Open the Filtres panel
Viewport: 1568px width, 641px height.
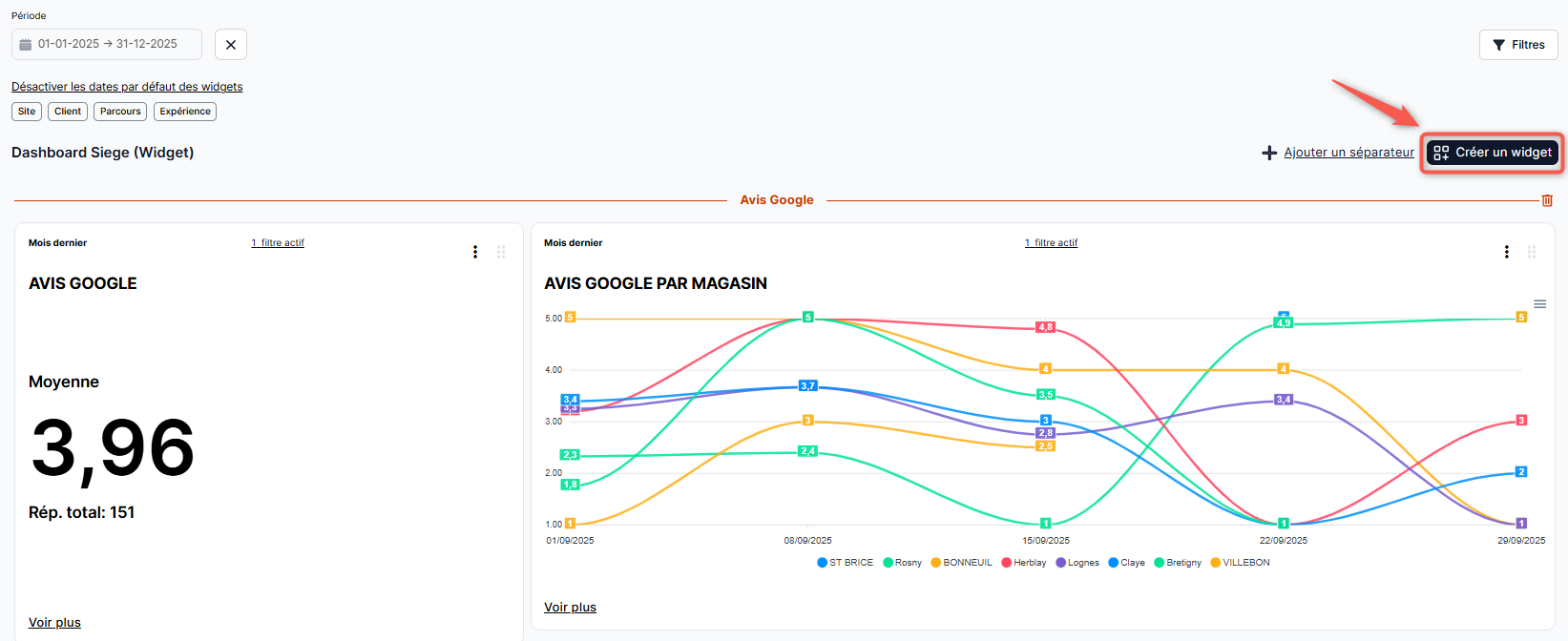pos(1518,45)
